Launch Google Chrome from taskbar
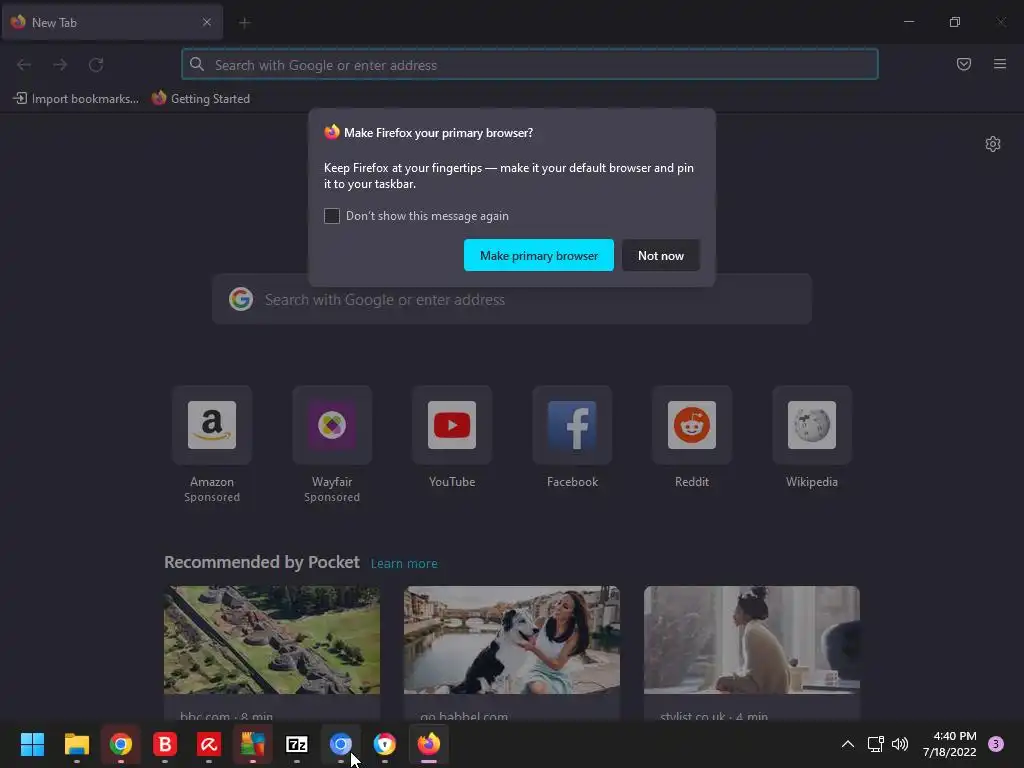The height and width of the screenshot is (768, 1024). click(x=121, y=744)
